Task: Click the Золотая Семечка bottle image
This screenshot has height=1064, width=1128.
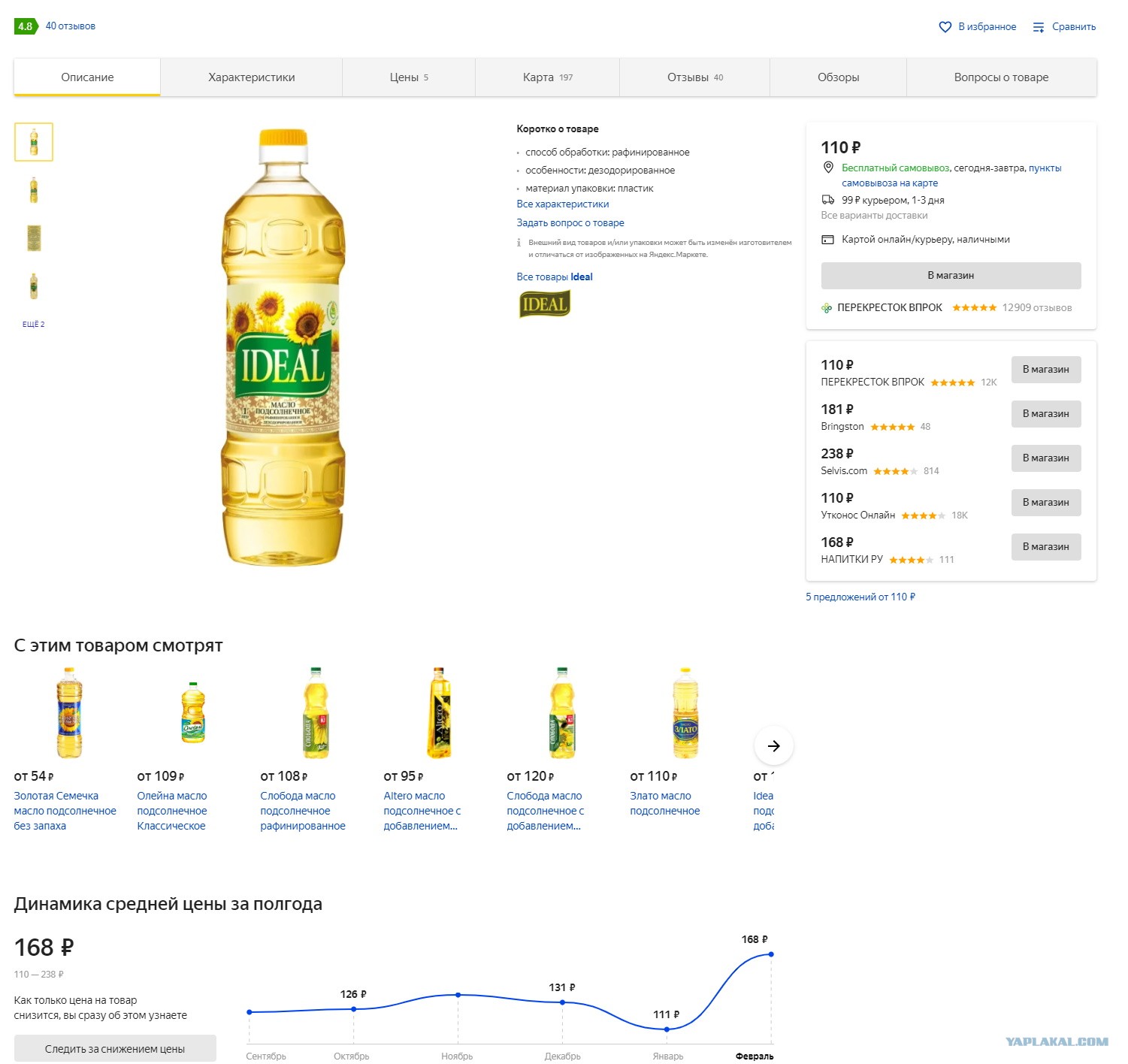Action: 69,712
